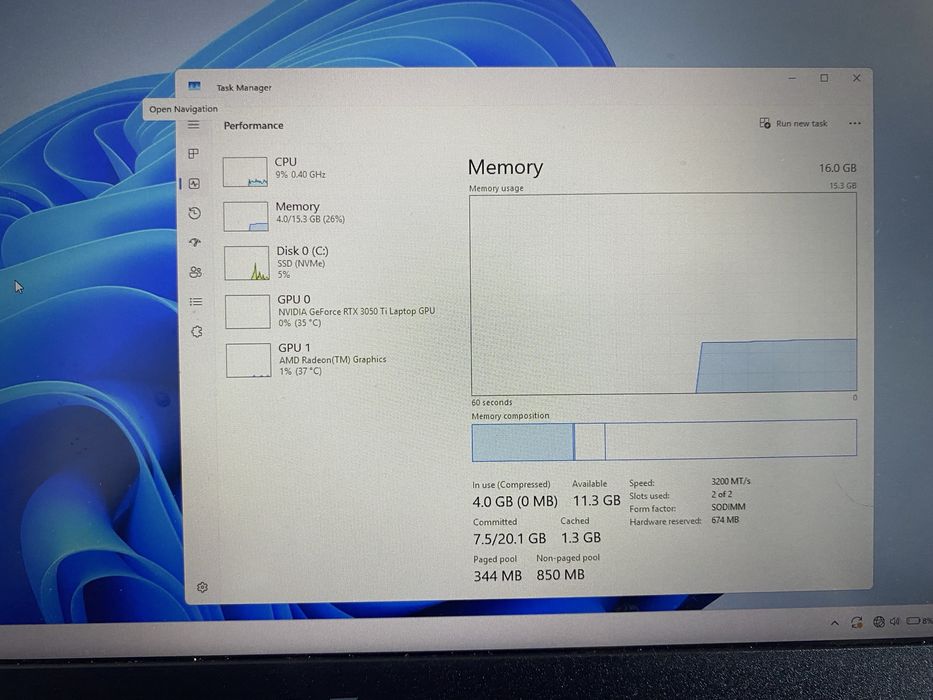Click the GPU 0 mini graph thumbnail
Viewport: 933px width, 700px height.
click(x=248, y=311)
